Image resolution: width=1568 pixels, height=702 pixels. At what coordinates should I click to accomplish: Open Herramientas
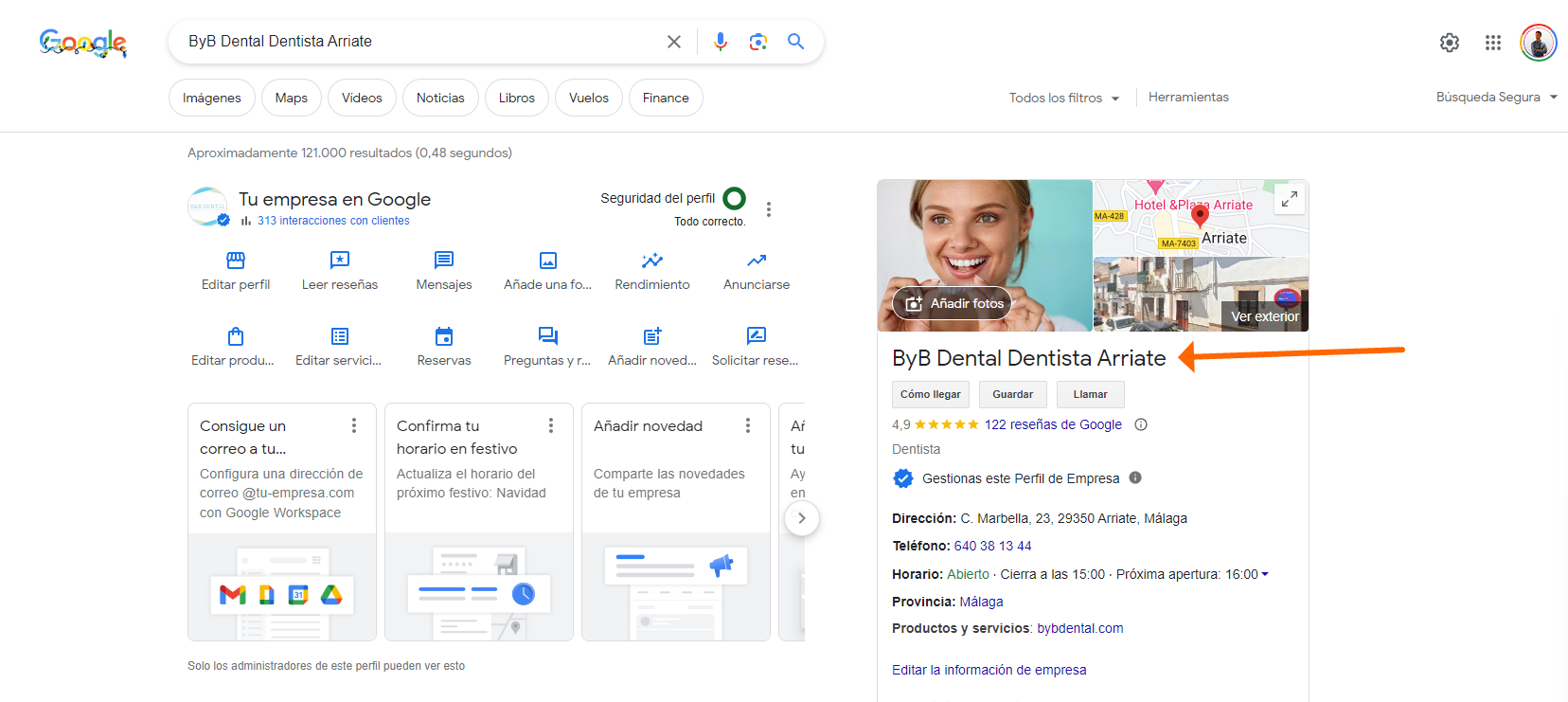coord(1188,97)
